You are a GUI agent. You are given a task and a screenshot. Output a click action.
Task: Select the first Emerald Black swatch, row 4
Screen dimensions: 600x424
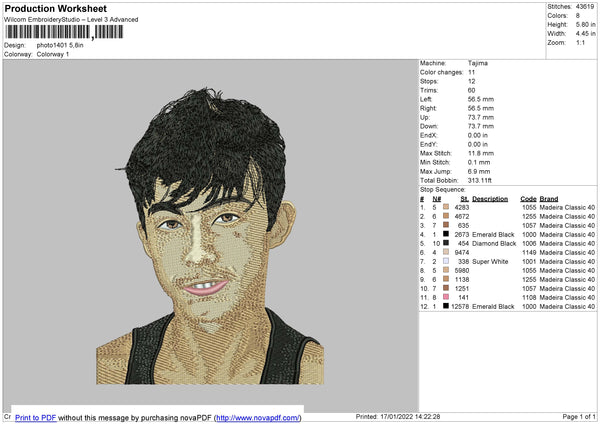pos(446,234)
